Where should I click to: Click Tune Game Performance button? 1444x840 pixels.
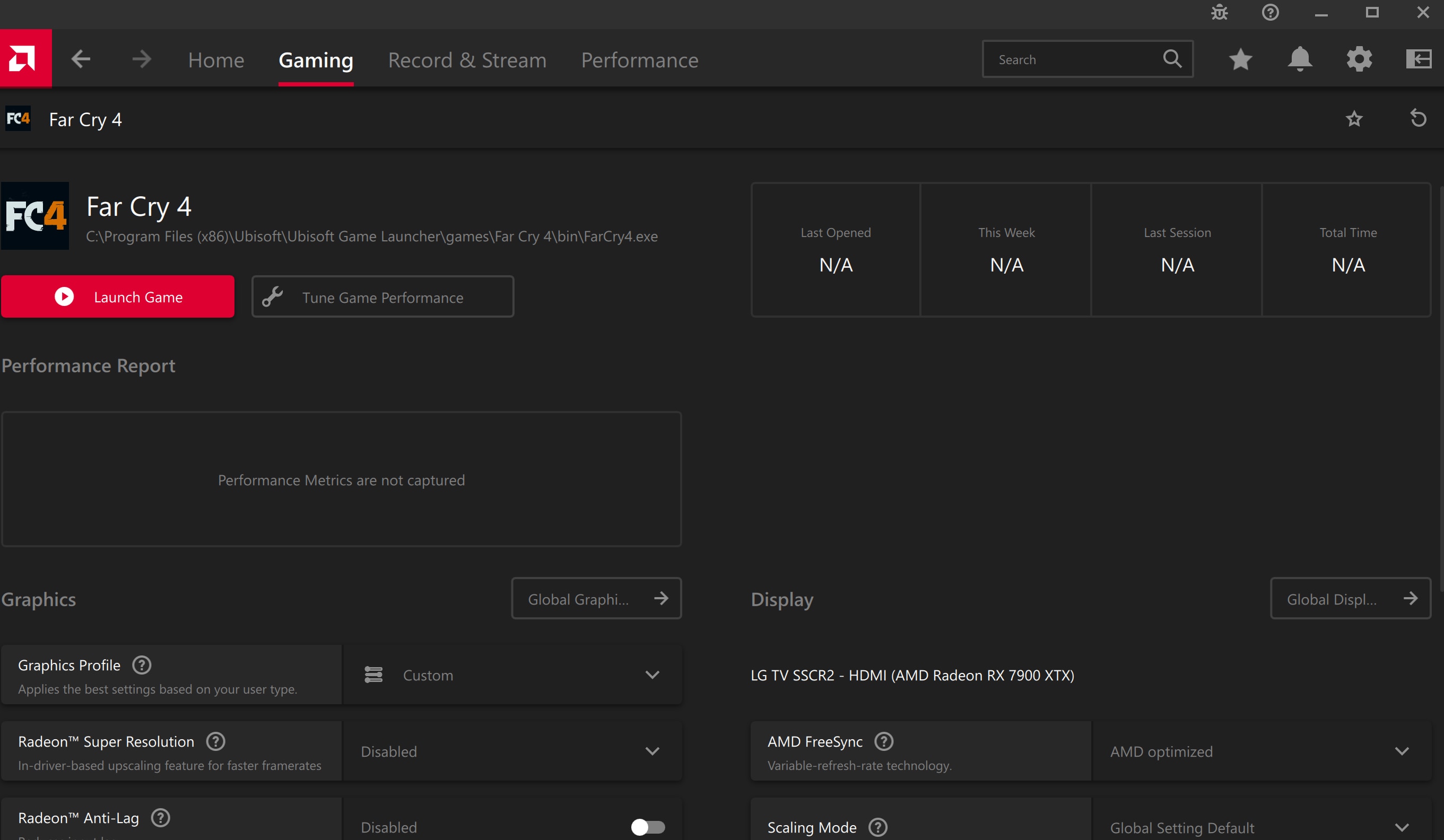(383, 297)
